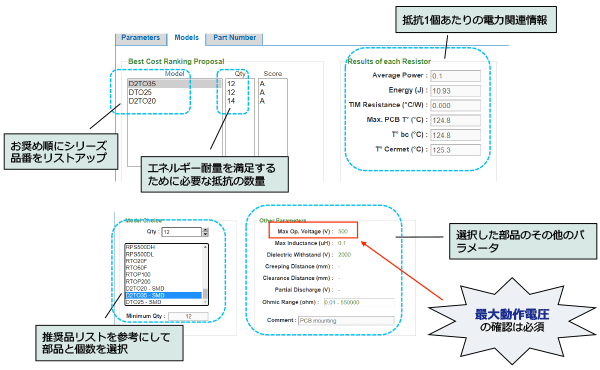Viewport: 600px width, 370px height.
Task: Click the Model Choice Qty input
Action: click(x=182, y=232)
